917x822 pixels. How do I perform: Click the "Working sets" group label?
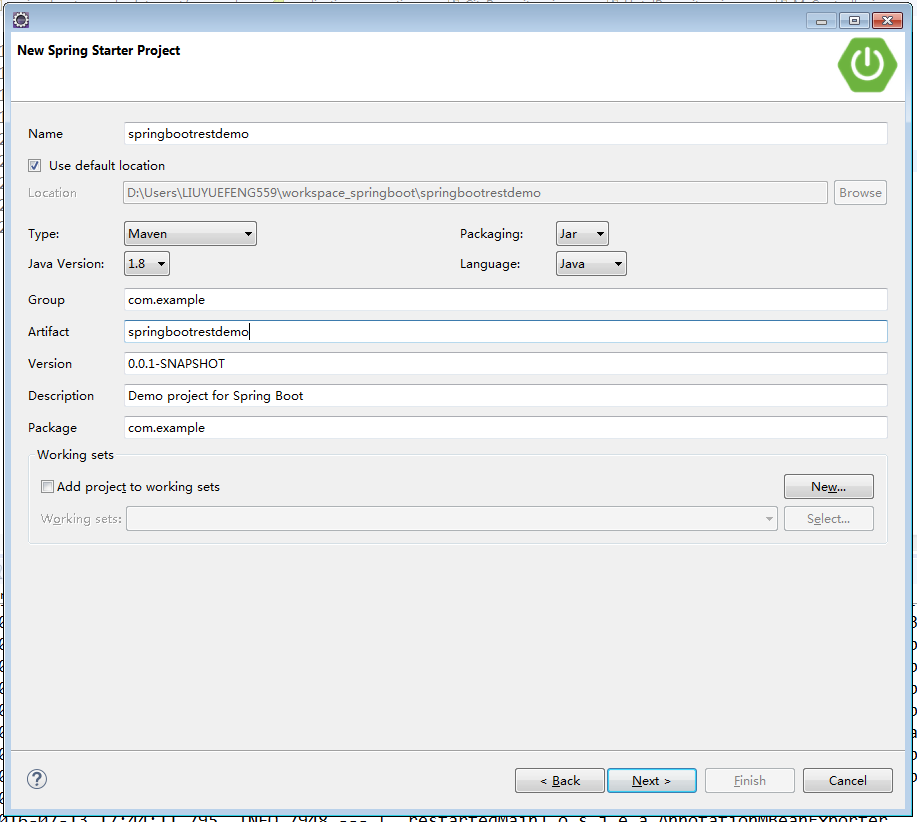pyautogui.click(x=75, y=455)
